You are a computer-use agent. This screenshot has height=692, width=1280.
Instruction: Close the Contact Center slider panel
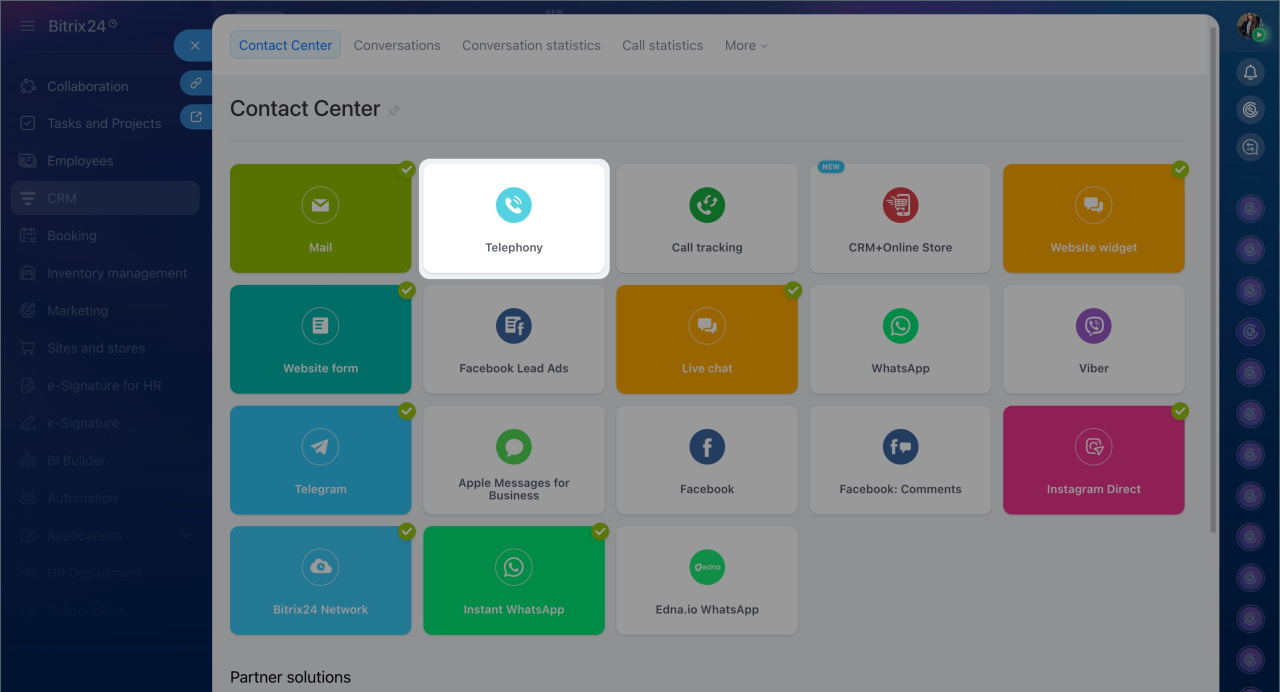194,45
